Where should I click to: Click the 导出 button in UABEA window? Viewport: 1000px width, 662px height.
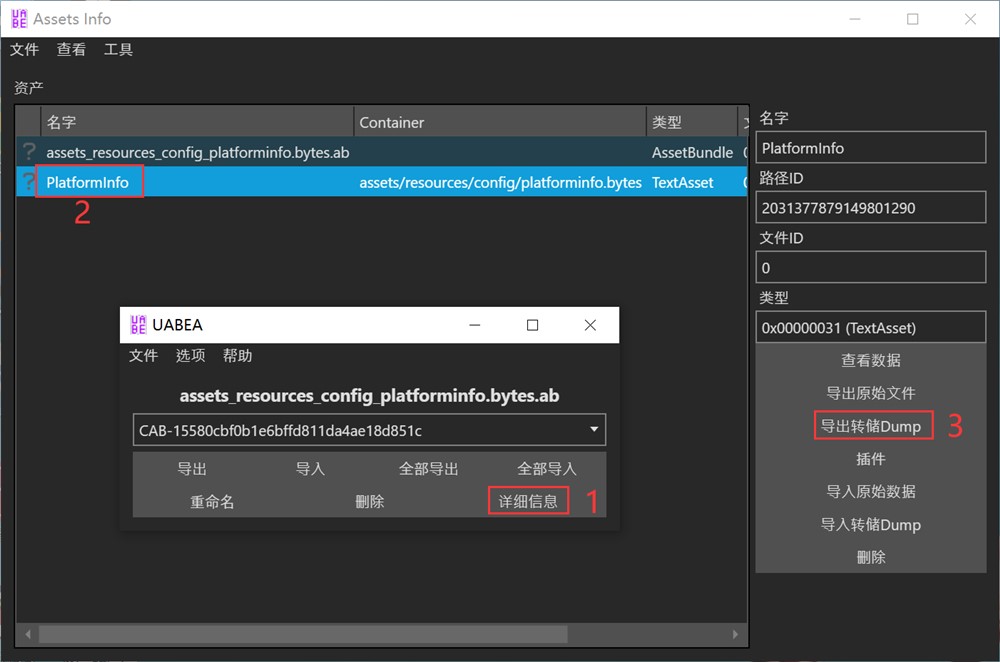tap(192, 469)
